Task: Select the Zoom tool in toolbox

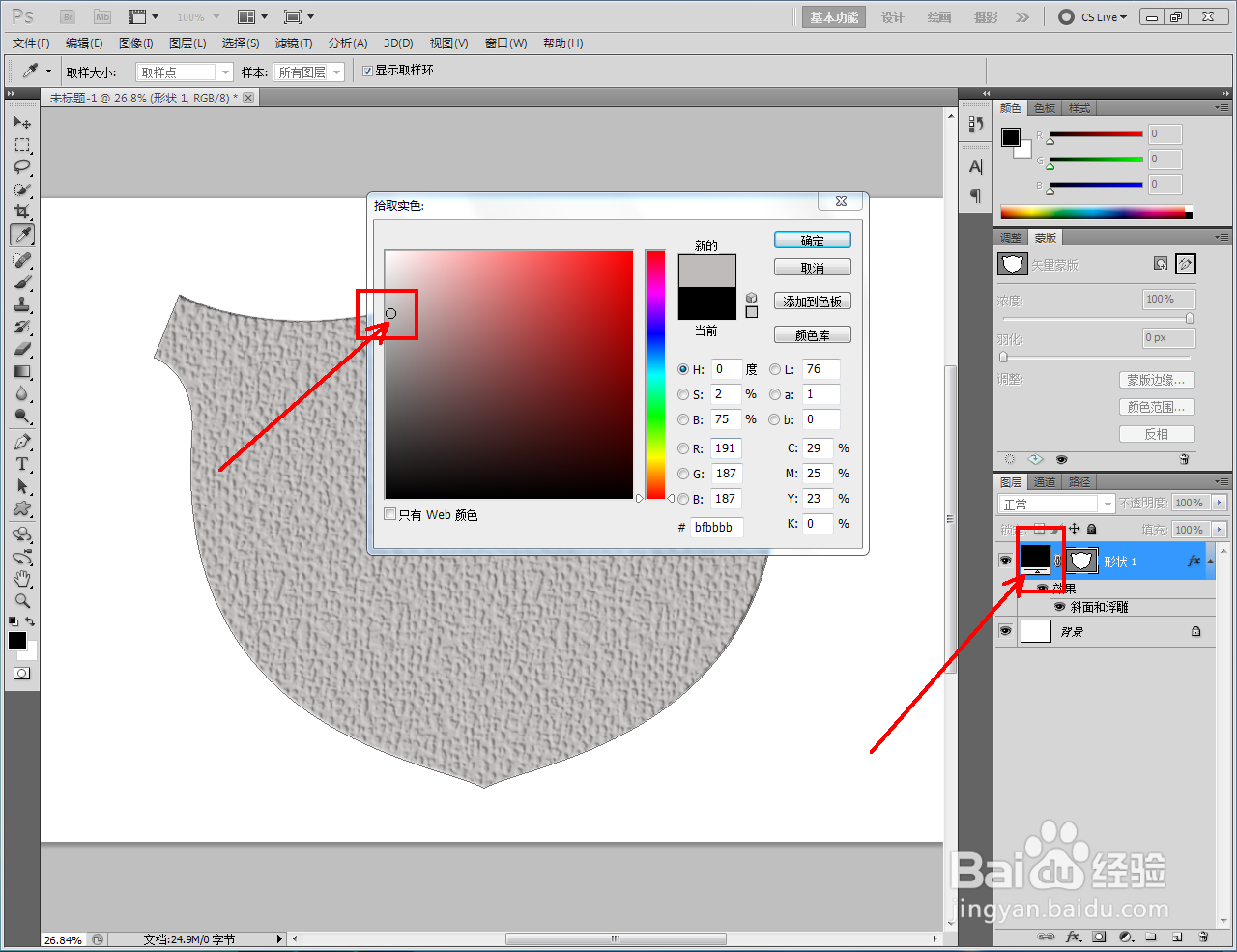Action: pos(22,601)
